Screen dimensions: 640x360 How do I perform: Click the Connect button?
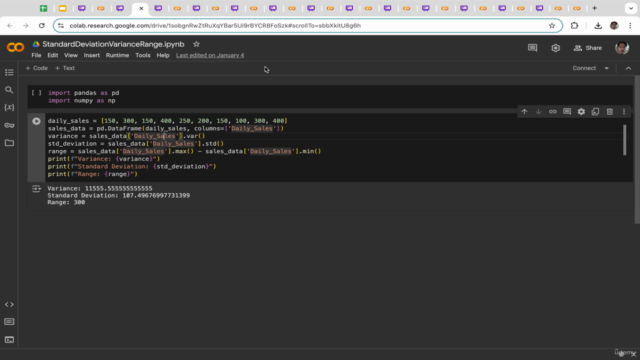point(584,68)
